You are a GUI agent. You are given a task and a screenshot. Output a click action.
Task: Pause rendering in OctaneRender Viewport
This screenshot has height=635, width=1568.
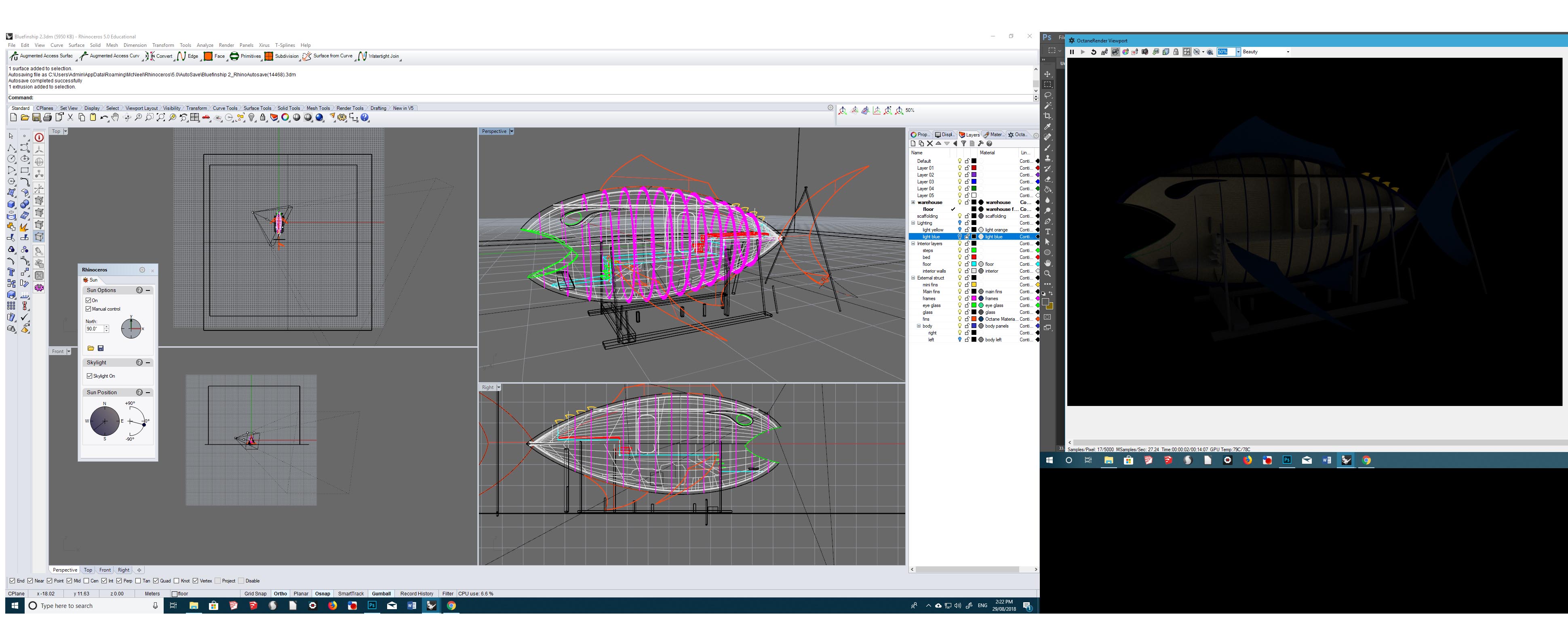click(1072, 52)
